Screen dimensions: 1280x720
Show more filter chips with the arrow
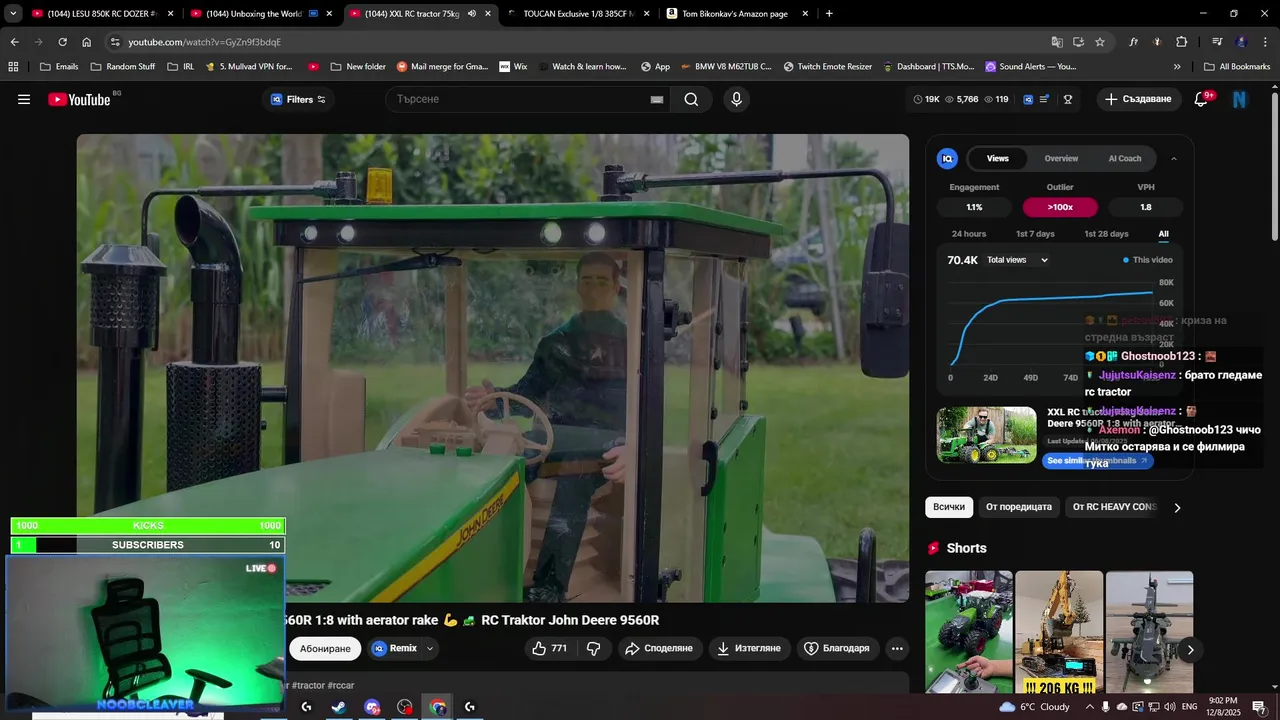[x=1177, y=507]
